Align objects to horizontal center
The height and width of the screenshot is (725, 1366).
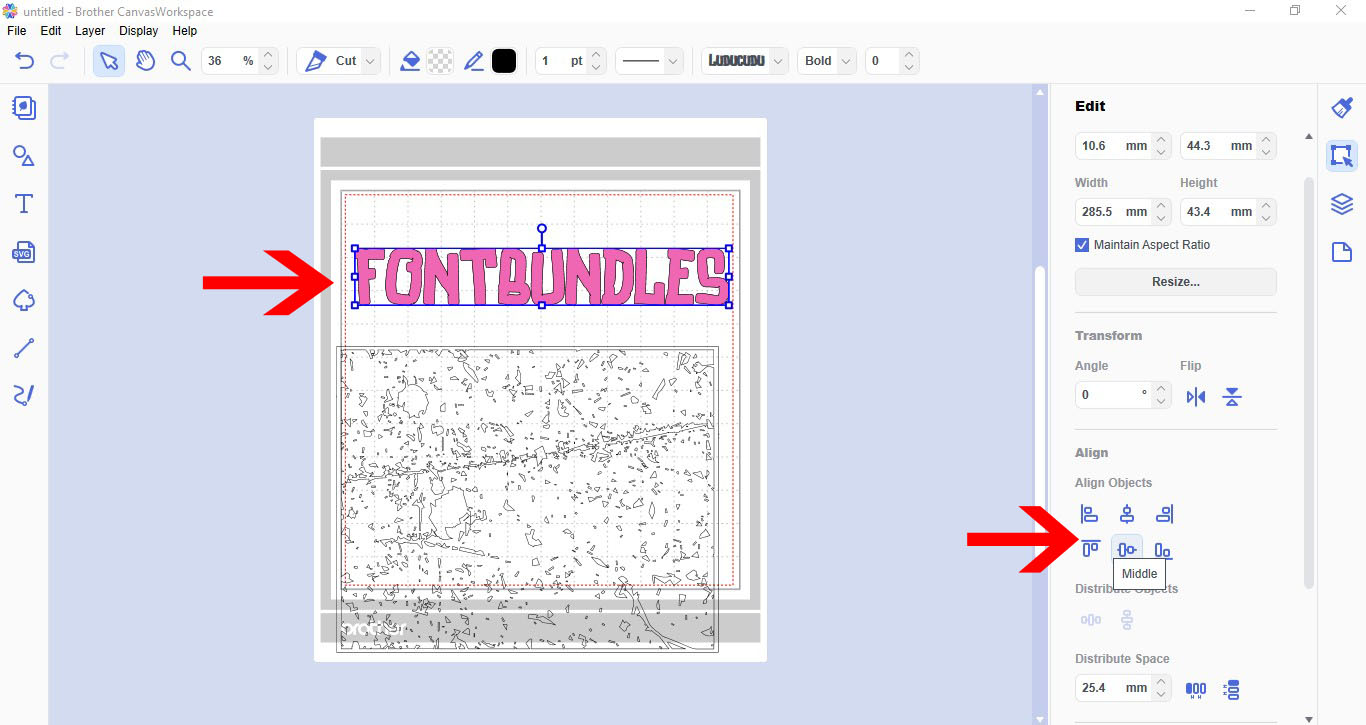(1127, 514)
